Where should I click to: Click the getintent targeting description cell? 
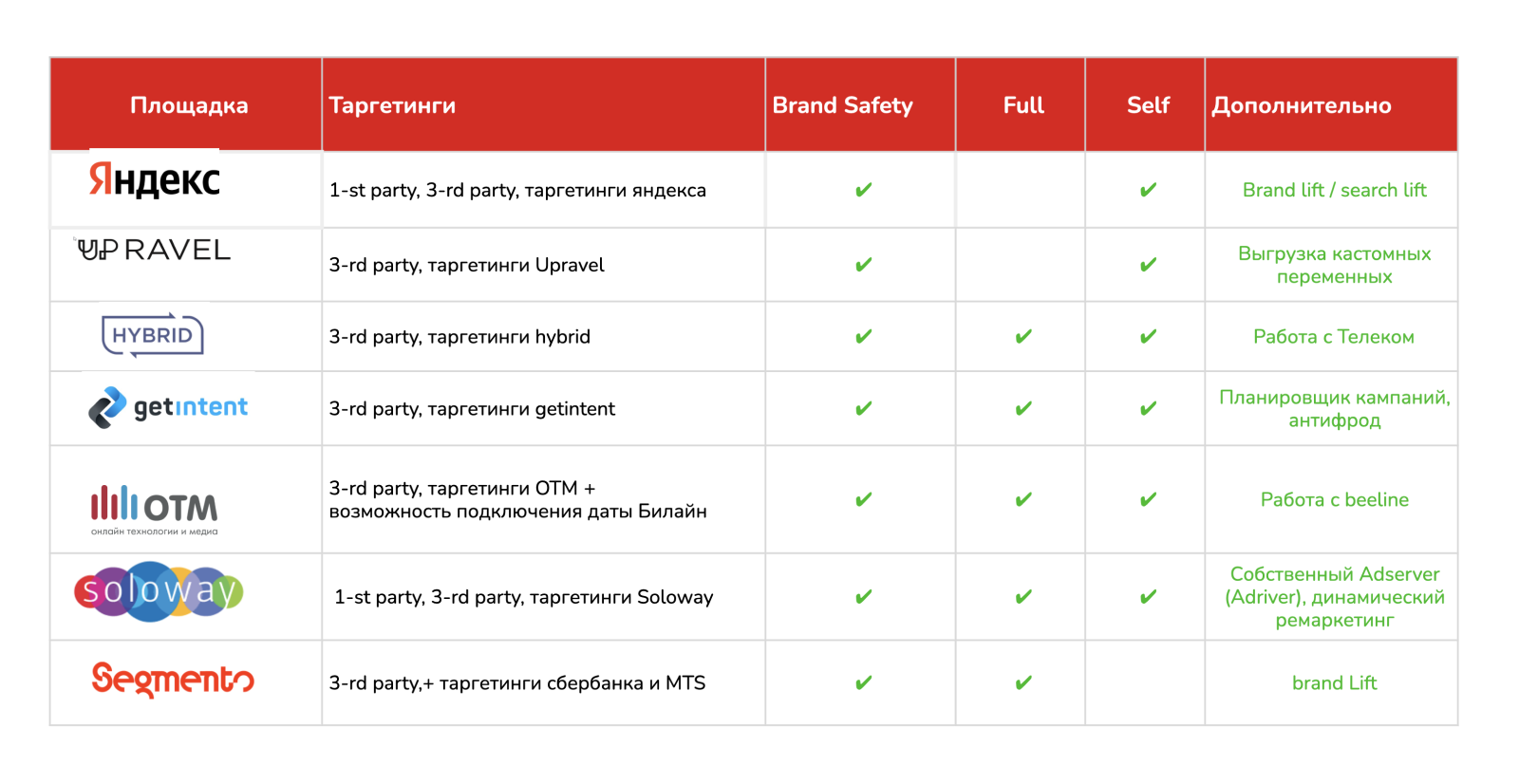coord(472,409)
